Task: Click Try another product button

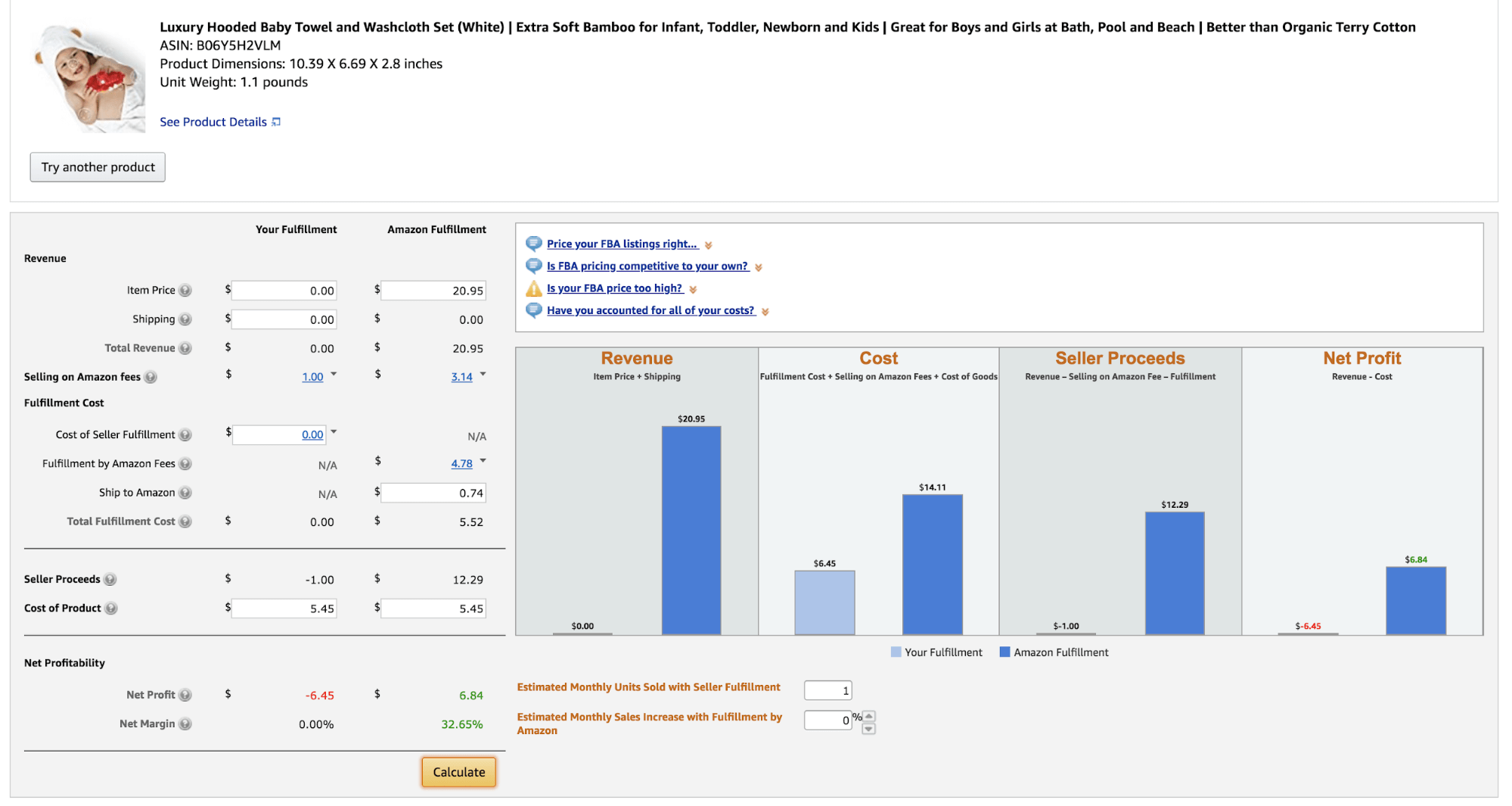Action: [x=98, y=167]
